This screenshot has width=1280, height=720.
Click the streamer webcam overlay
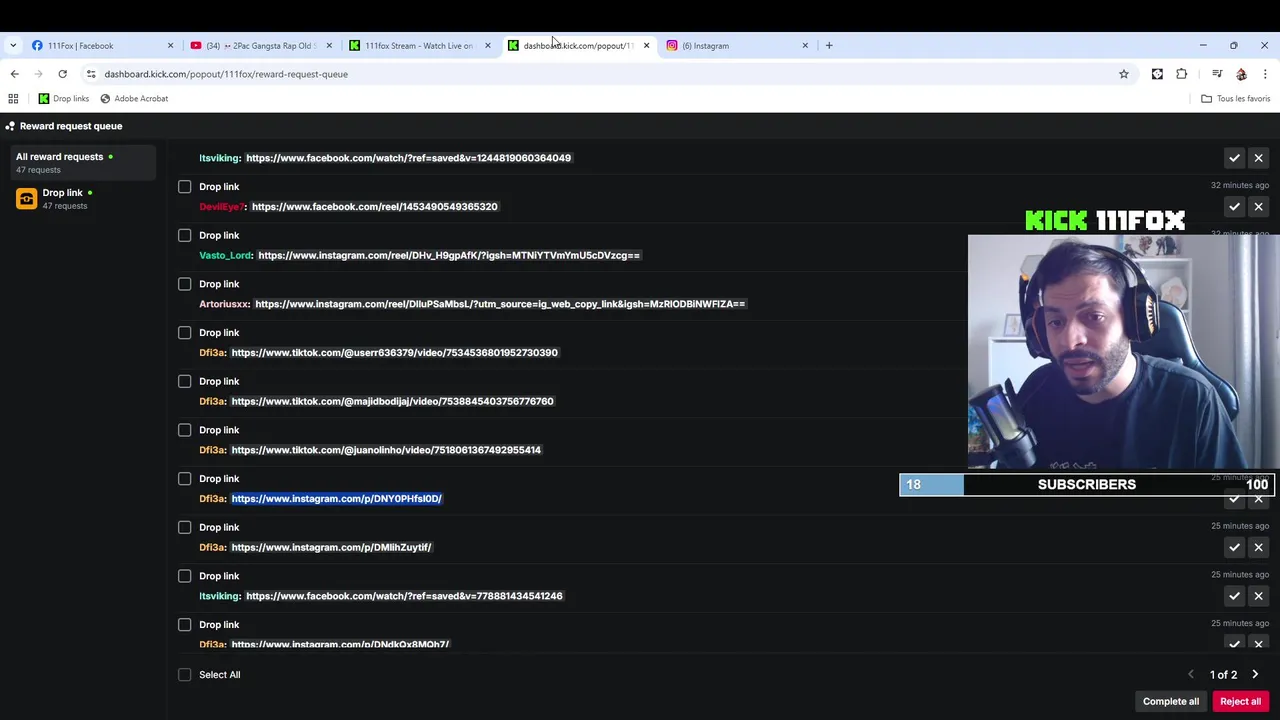(1124, 351)
